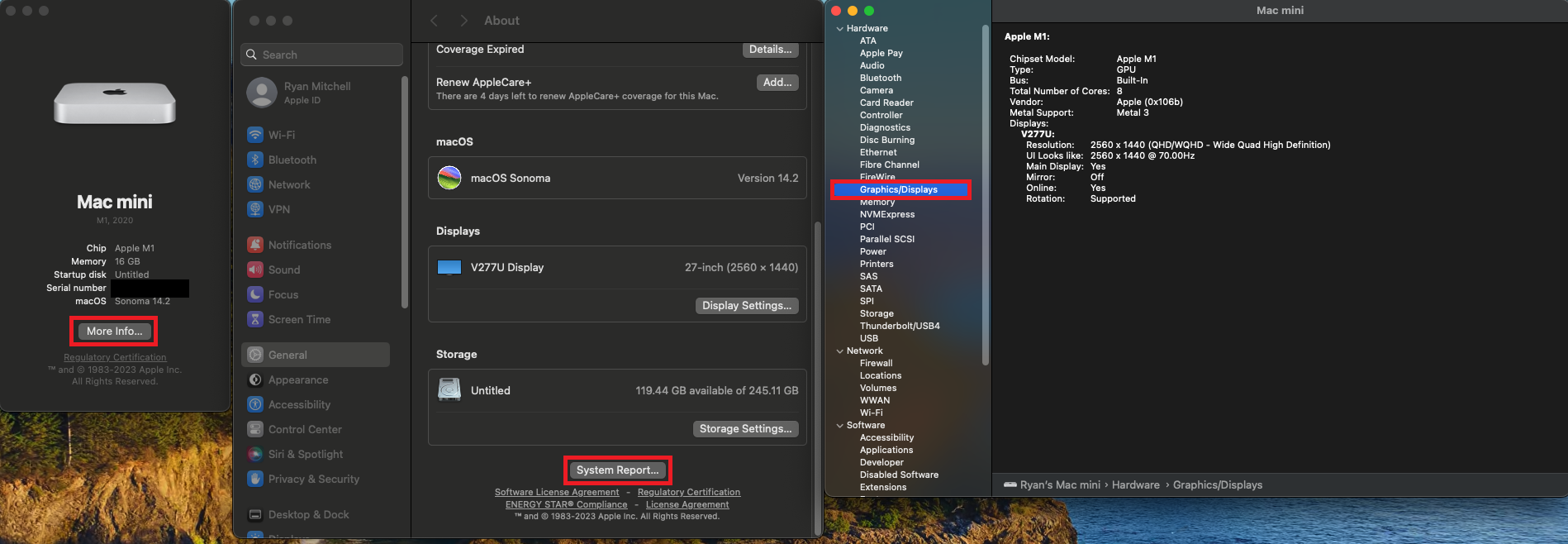Collapse the Hardware section in System Report
The height and width of the screenshot is (544, 1568).
tap(840, 29)
